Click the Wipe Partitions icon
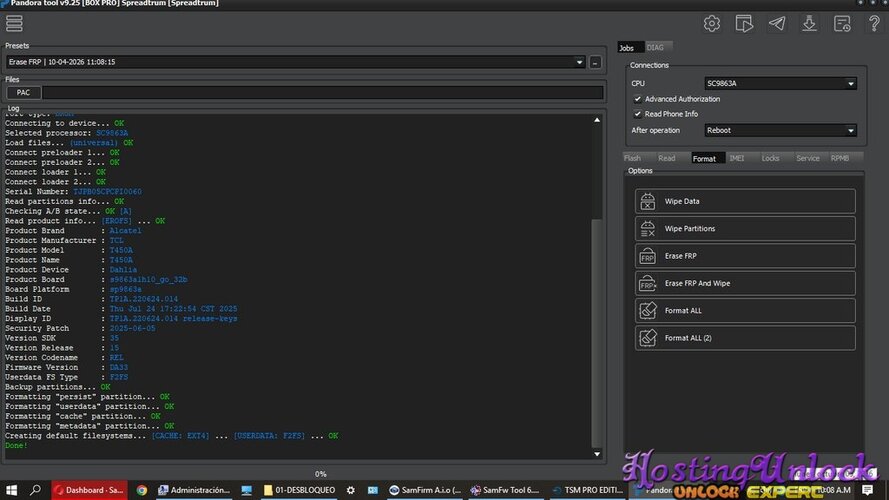This screenshot has width=889, height=500. pyautogui.click(x=647, y=228)
